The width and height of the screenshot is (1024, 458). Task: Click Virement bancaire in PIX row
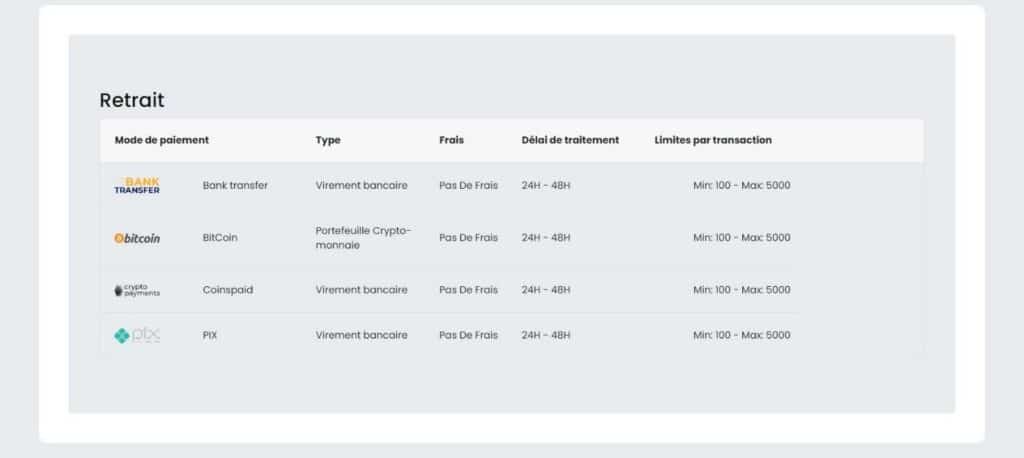click(x=361, y=335)
